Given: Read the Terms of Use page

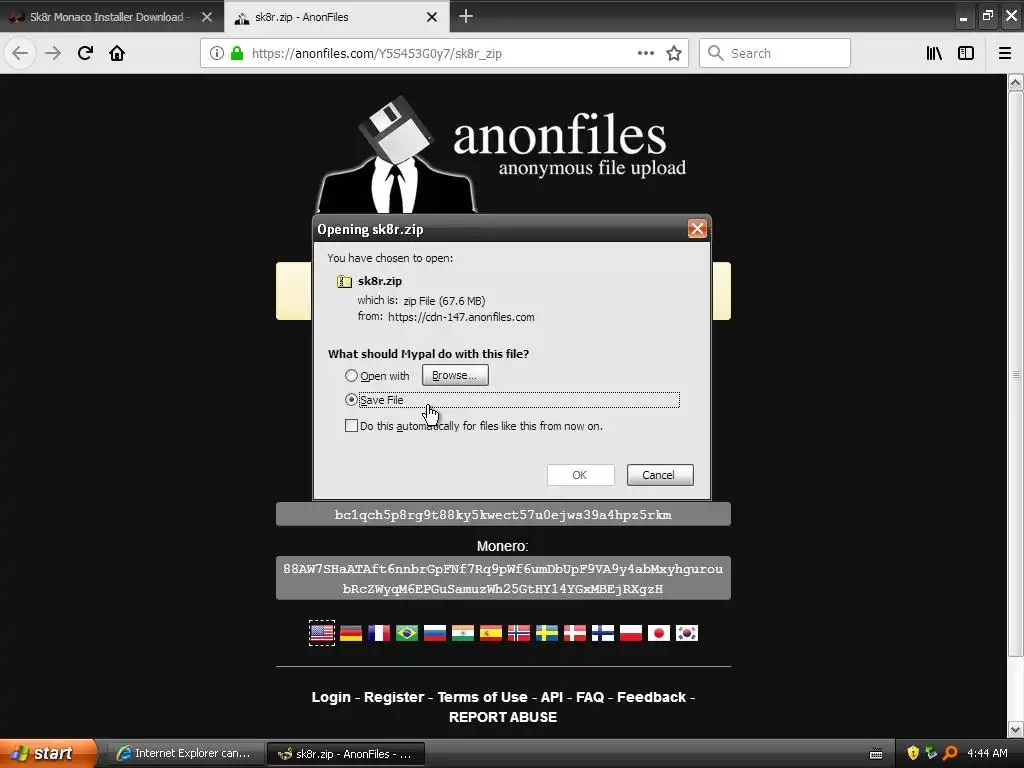Looking at the screenshot, I should [483, 697].
